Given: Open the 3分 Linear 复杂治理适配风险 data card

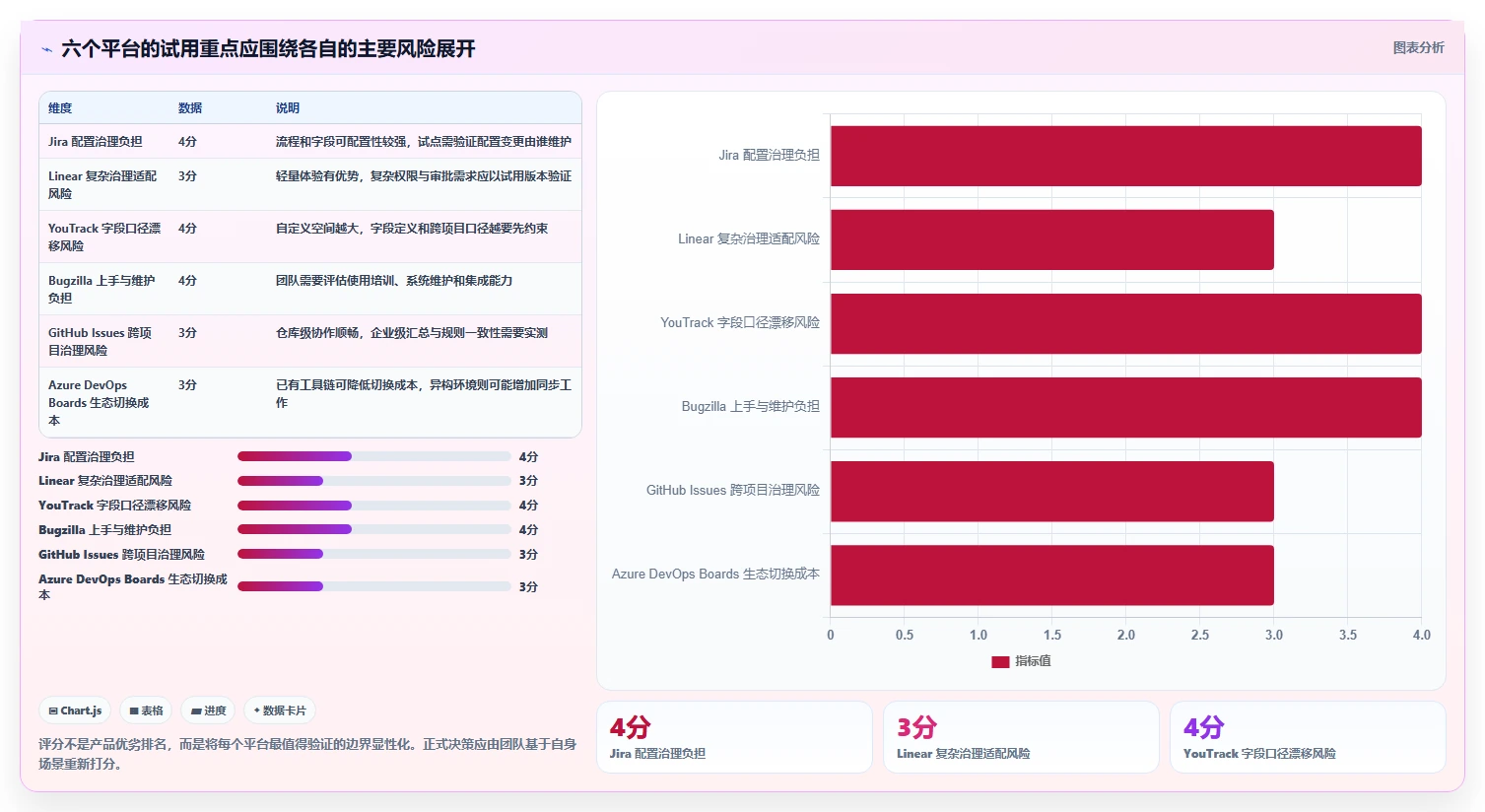Looking at the screenshot, I should [1021, 737].
